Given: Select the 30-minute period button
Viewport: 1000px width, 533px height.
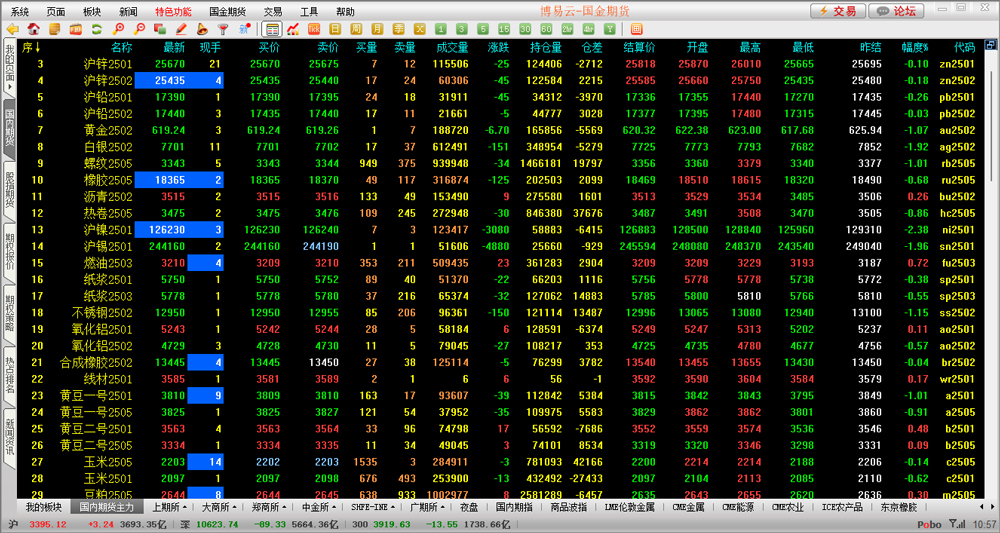Looking at the screenshot, I should click(525, 29).
